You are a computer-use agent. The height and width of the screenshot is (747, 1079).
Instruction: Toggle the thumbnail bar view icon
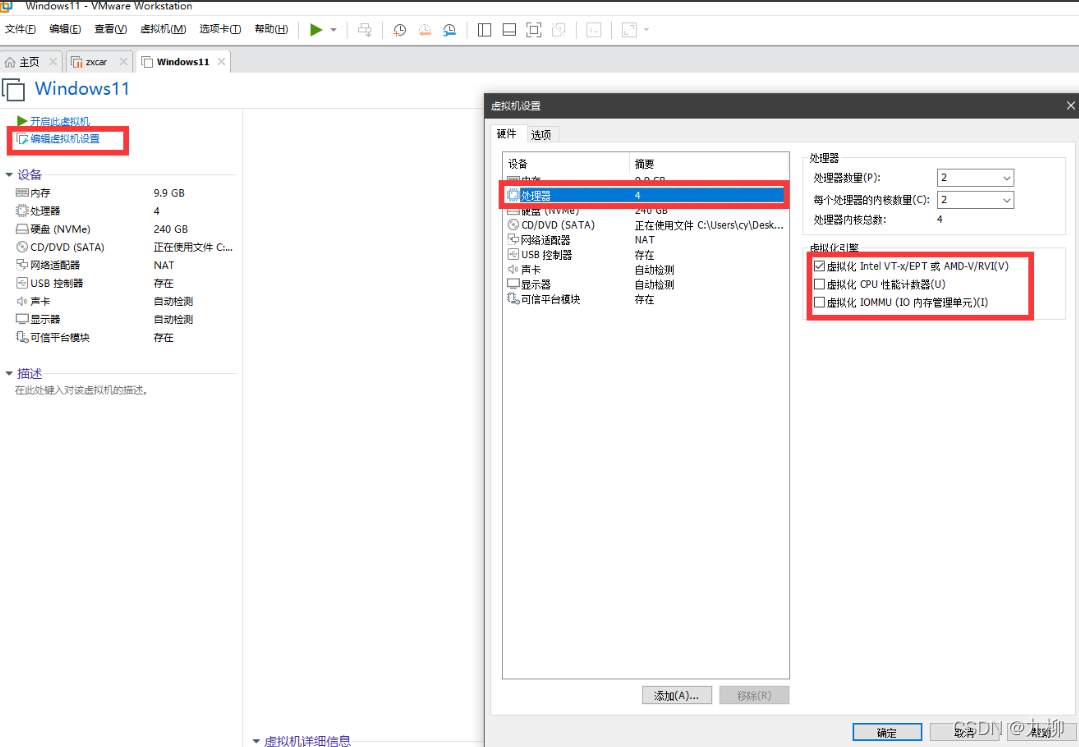[509, 30]
